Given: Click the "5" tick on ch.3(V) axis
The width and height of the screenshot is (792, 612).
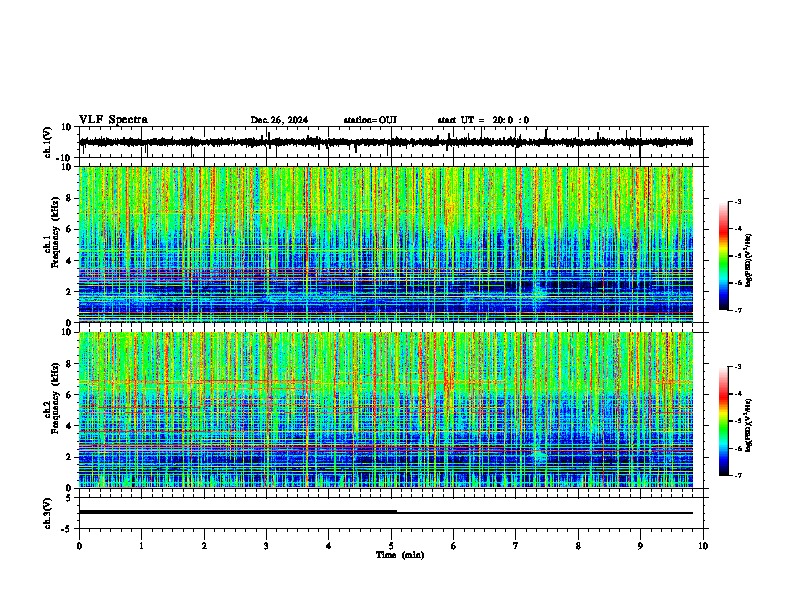Looking at the screenshot, I should click(69, 498).
